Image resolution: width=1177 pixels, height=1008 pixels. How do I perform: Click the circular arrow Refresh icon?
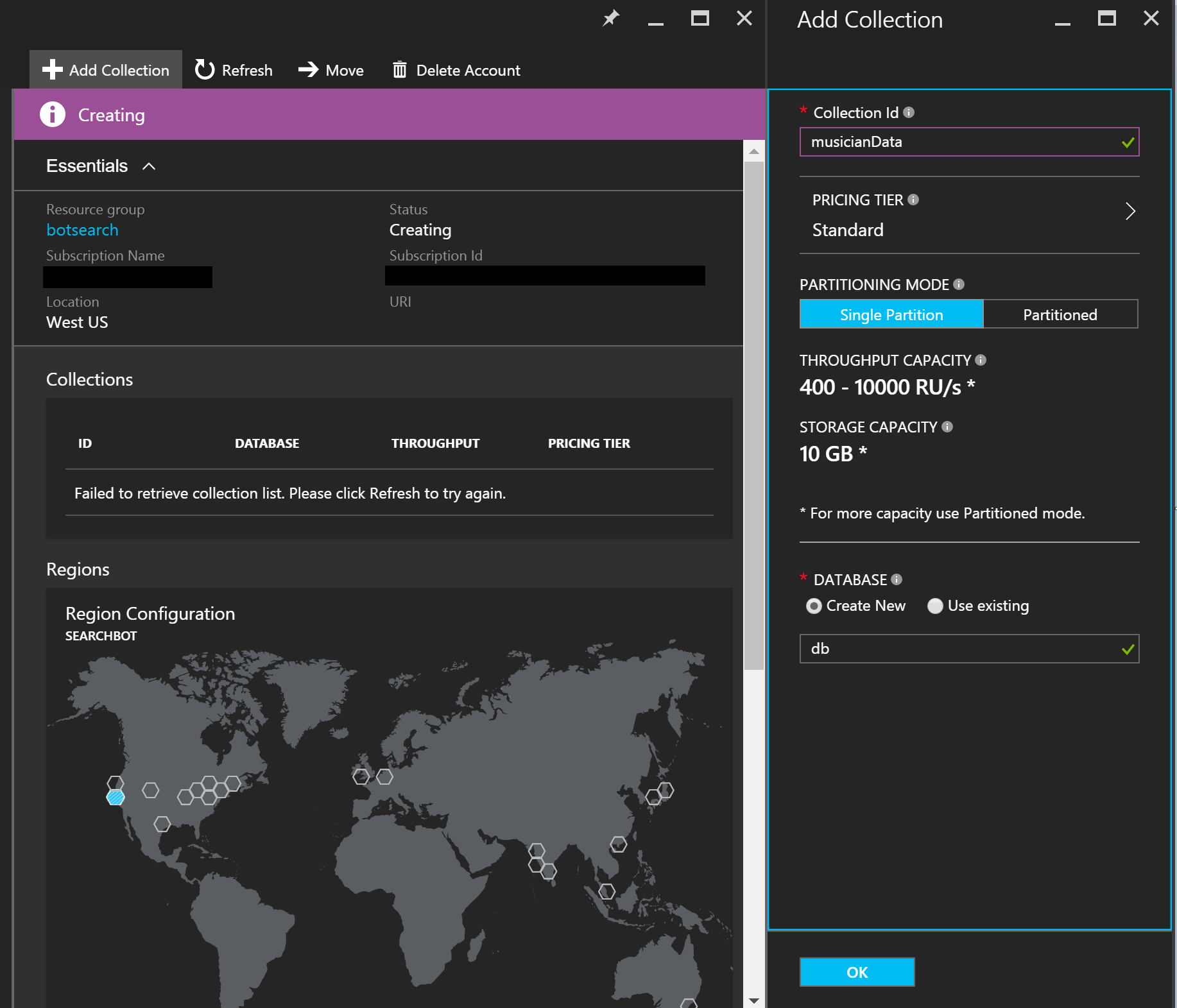pos(205,69)
